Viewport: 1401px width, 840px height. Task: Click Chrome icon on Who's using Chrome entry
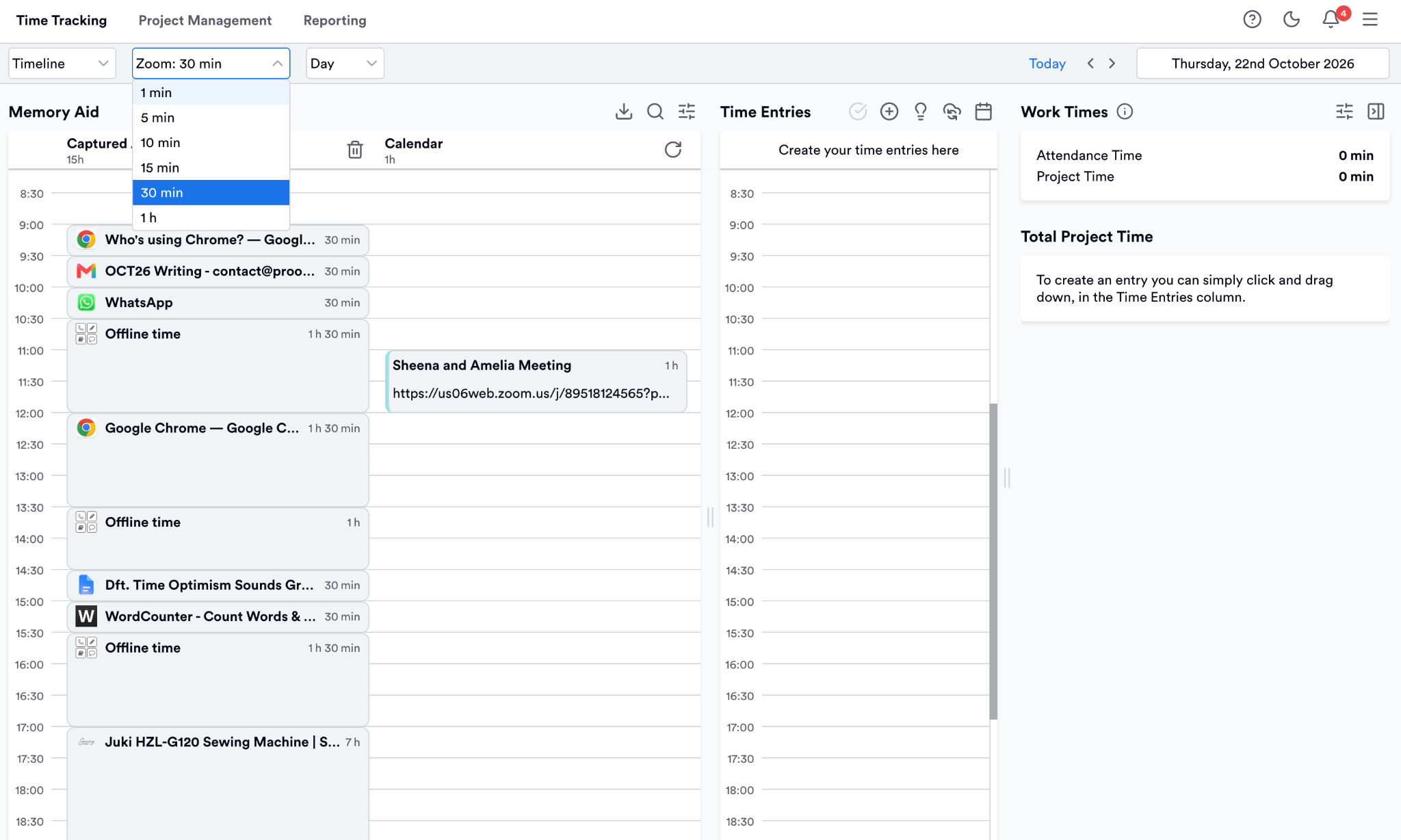click(x=86, y=239)
